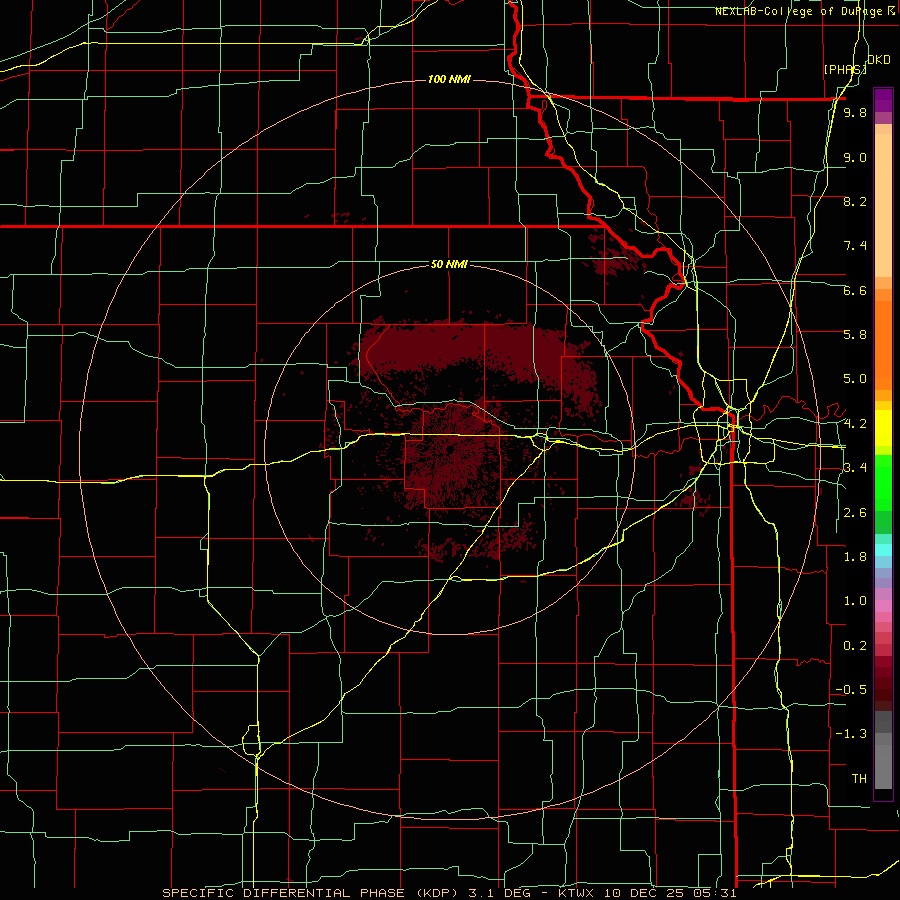Click the TH label on color scale
This screenshot has width=900, height=900.
(x=859, y=778)
